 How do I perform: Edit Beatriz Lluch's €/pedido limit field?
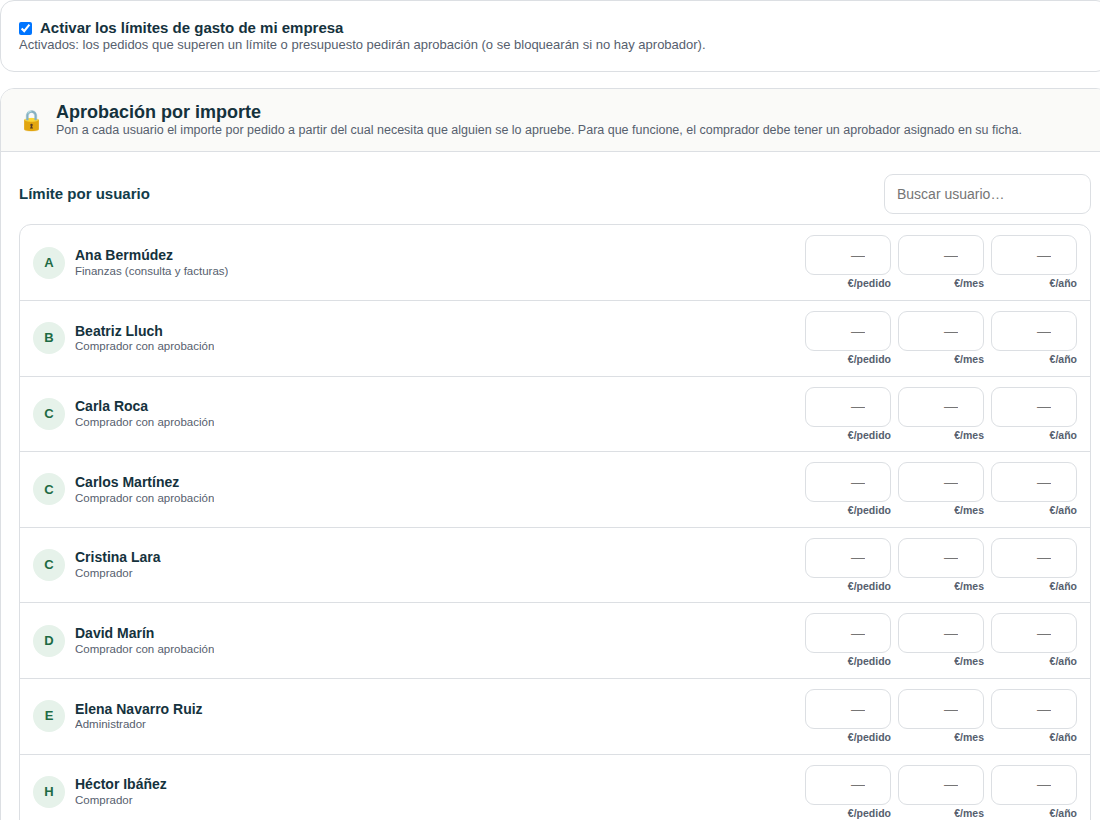coord(848,331)
